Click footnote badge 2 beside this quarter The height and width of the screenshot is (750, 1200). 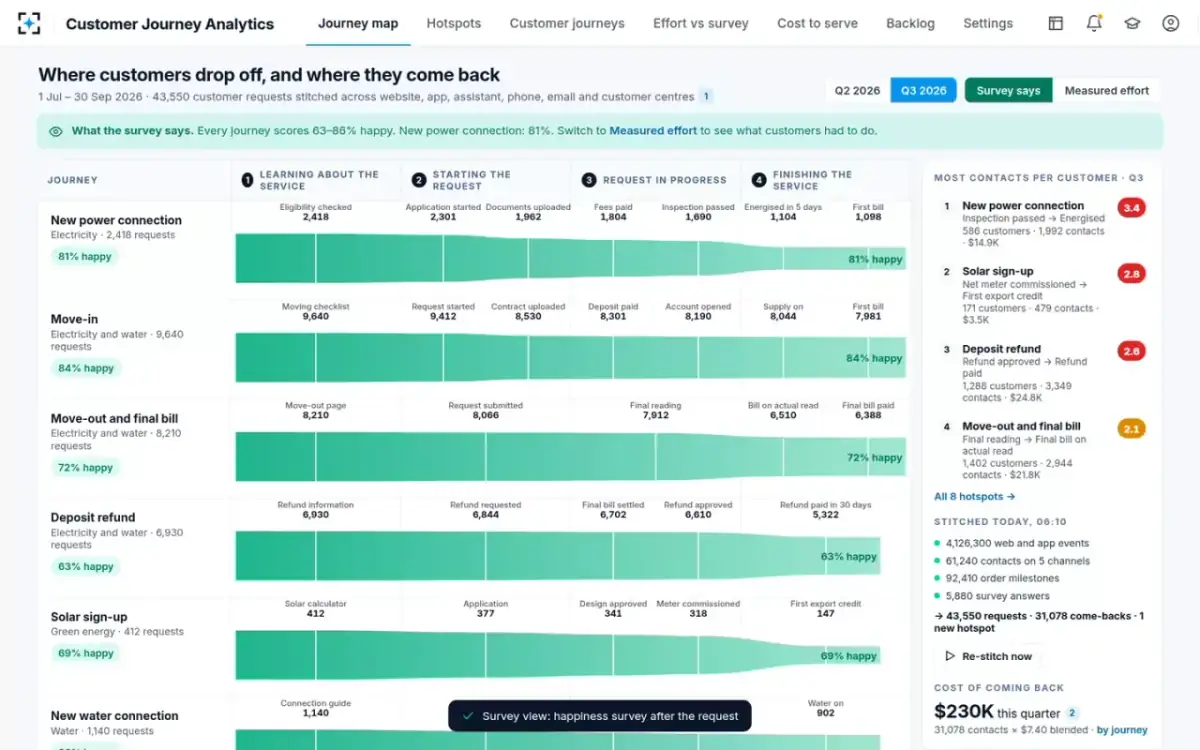tap(1072, 713)
